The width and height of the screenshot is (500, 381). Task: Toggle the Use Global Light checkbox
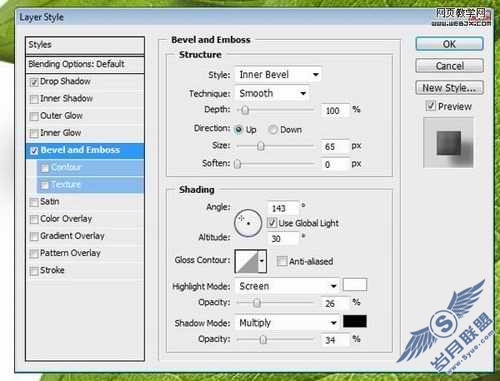coord(272,223)
